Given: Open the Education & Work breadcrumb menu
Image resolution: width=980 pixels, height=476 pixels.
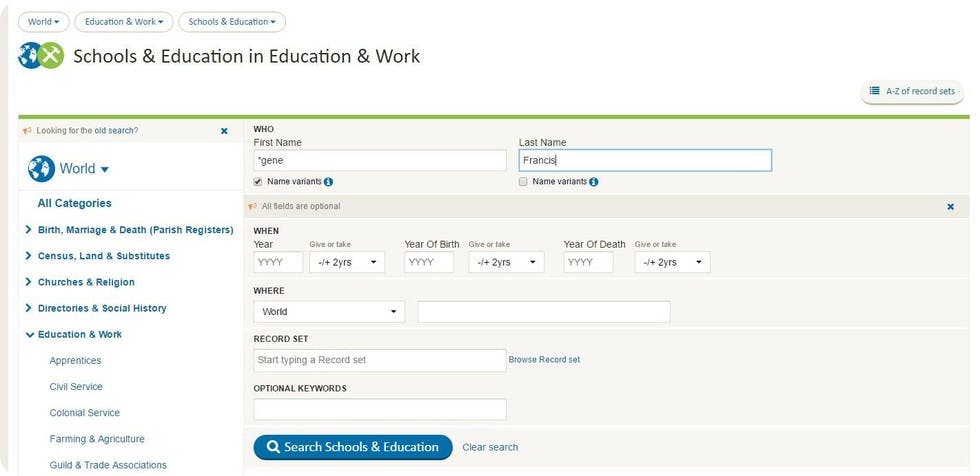Looking at the screenshot, I should (x=123, y=22).
